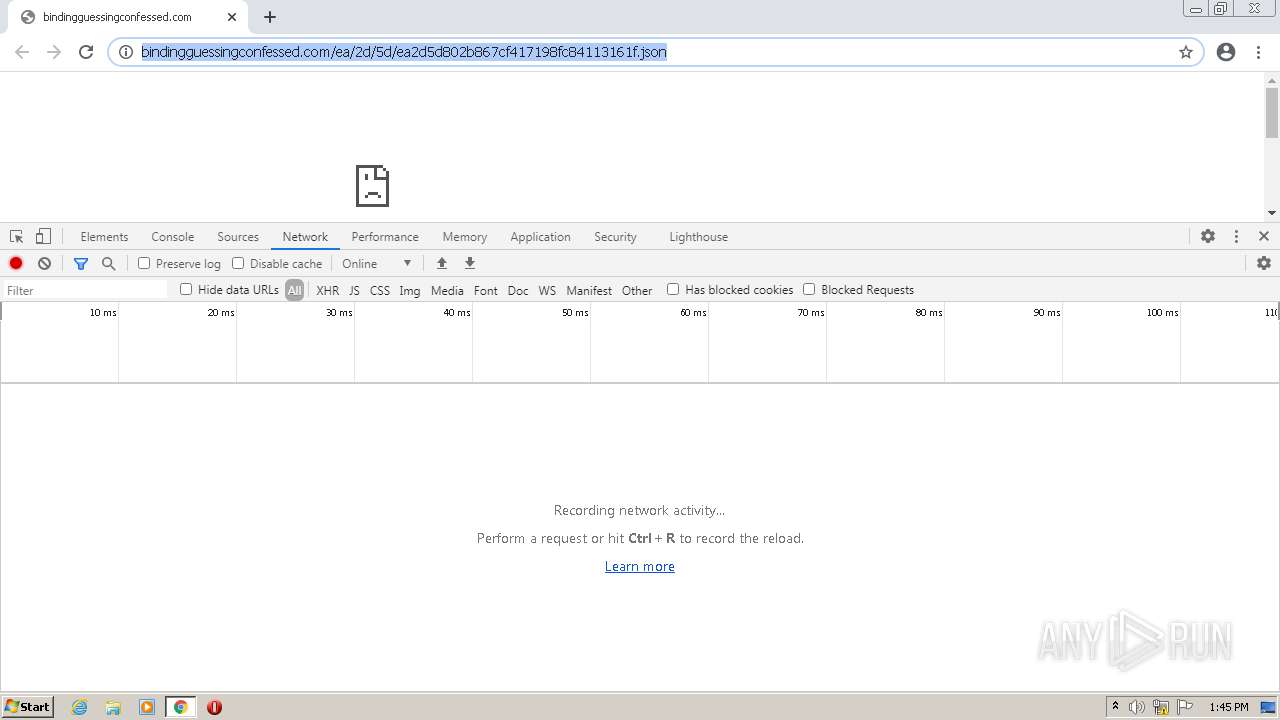Open Windows Explorer folder in taskbar
Screen dimensions: 1280x720
click(x=113, y=707)
